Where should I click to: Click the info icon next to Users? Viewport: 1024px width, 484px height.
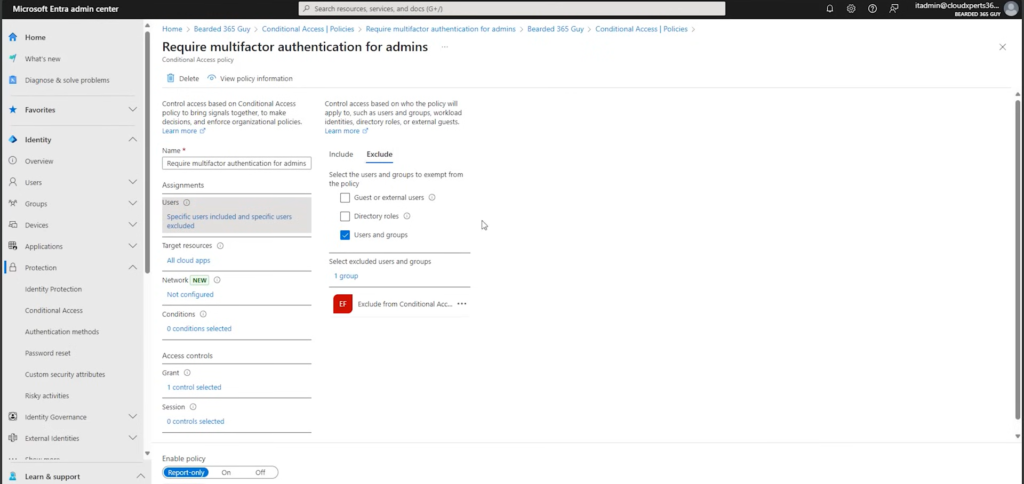click(187, 202)
